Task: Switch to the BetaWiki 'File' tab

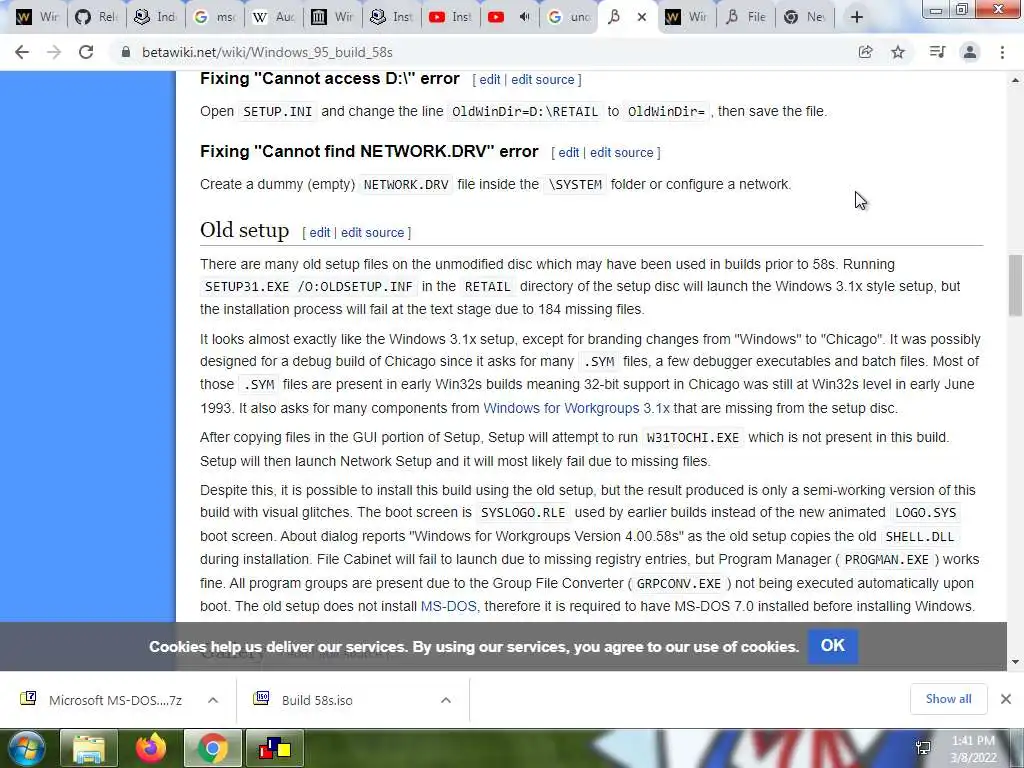Action: coord(746,17)
